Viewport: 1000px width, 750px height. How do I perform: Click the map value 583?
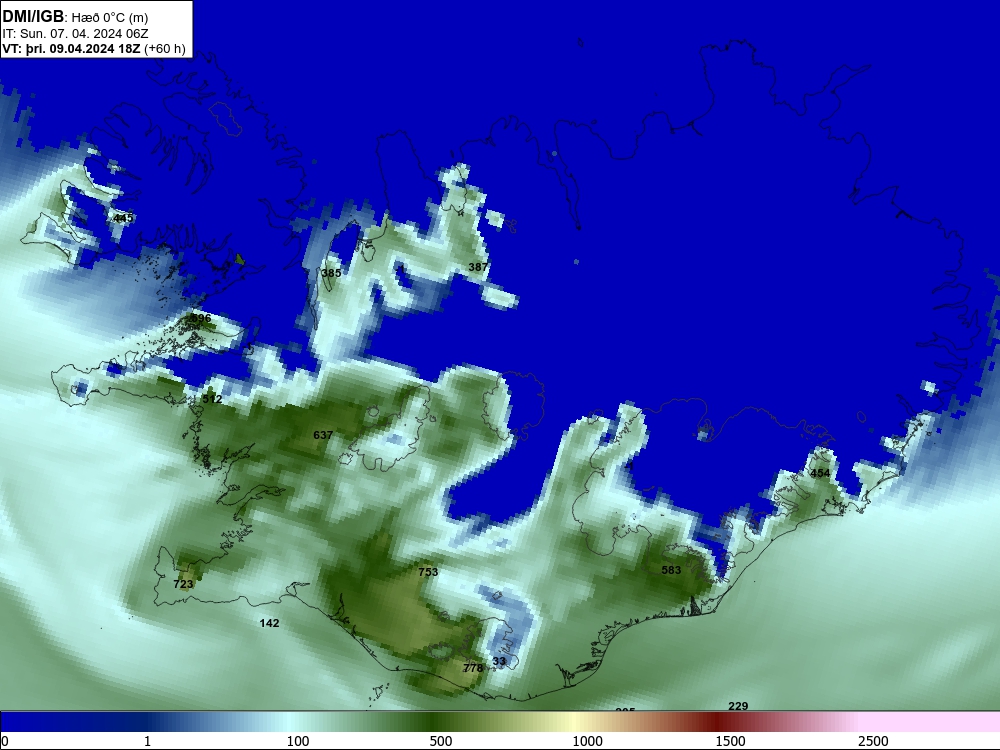pyautogui.click(x=671, y=570)
